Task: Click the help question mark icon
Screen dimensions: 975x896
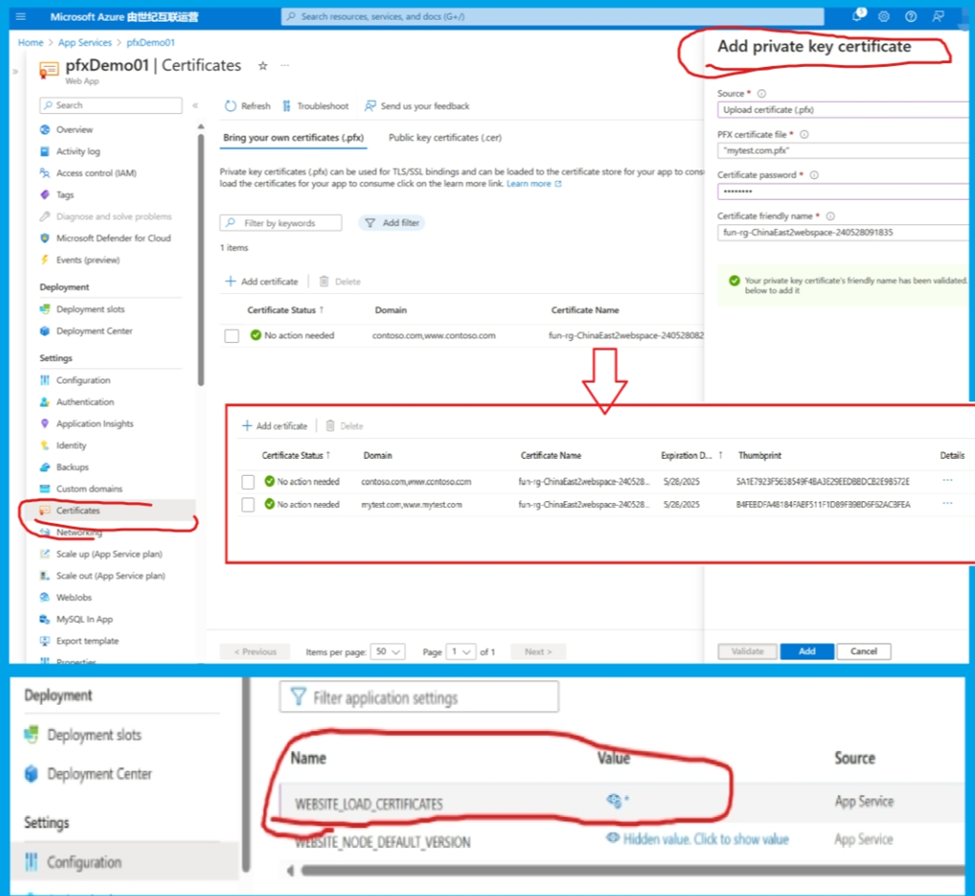Action: click(x=910, y=16)
